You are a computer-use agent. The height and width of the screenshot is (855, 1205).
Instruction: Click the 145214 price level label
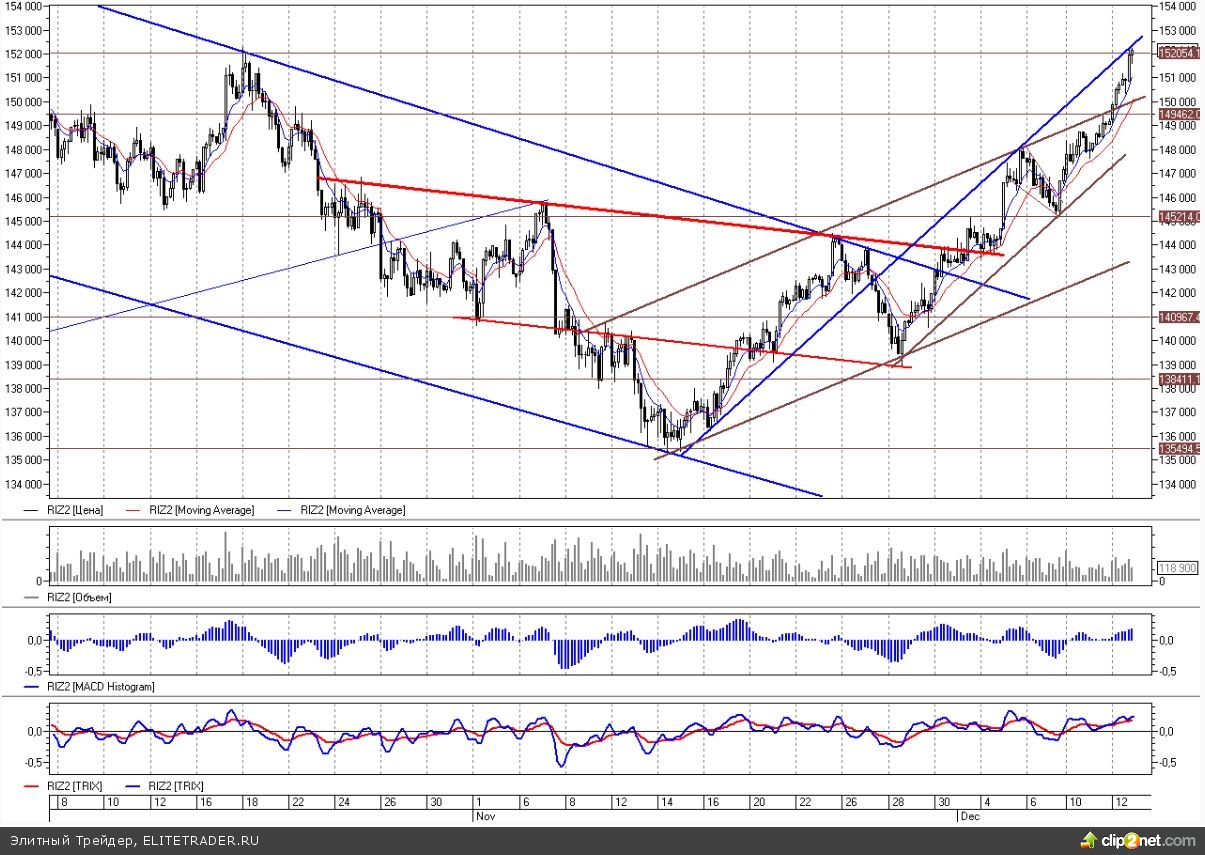pyautogui.click(x=1179, y=216)
